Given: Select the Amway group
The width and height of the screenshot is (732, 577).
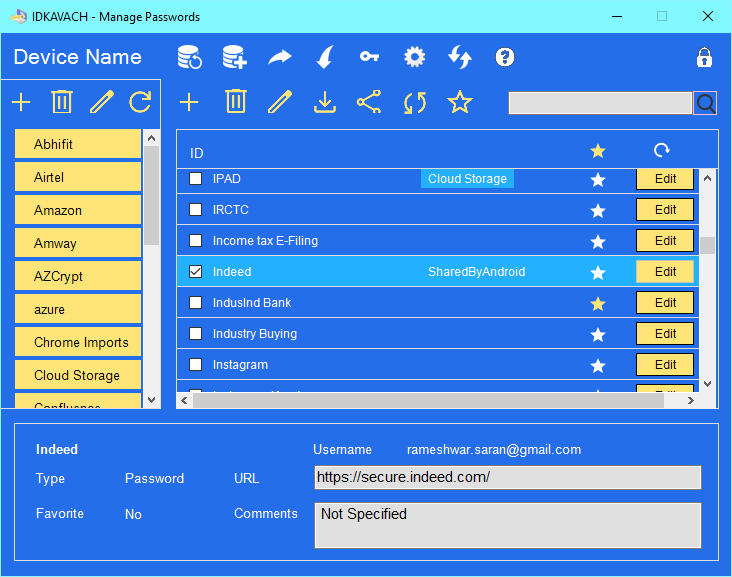Looking at the screenshot, I should click(x=78, y=243).
